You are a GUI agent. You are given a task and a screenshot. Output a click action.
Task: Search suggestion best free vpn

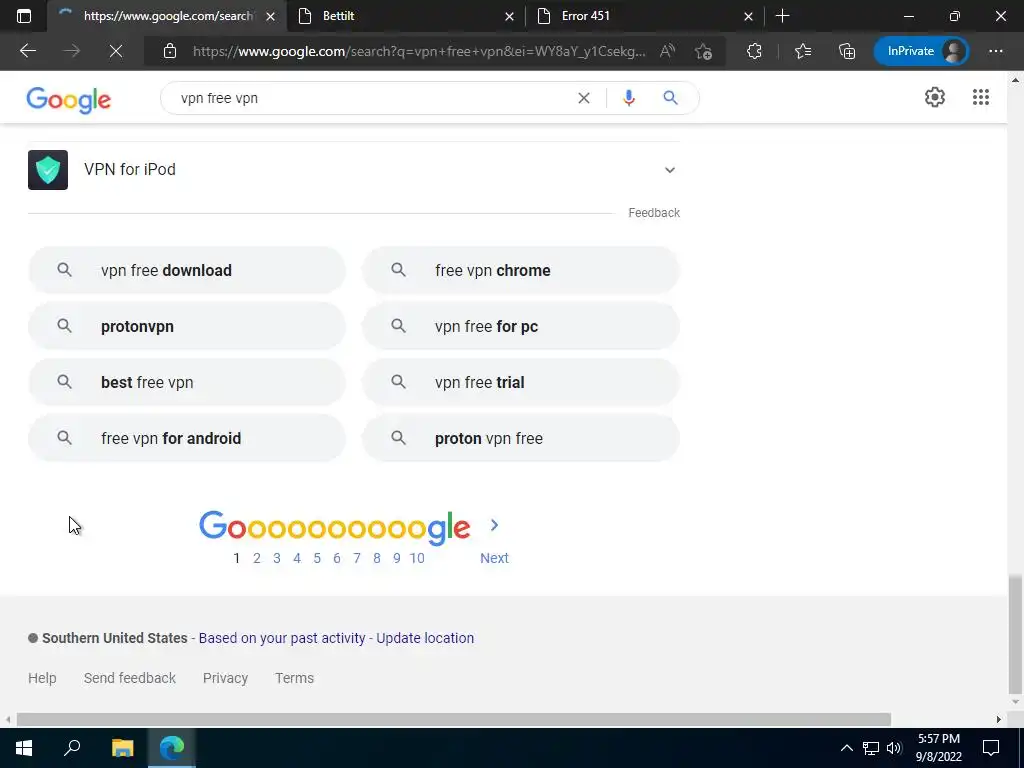coord(187,383)
